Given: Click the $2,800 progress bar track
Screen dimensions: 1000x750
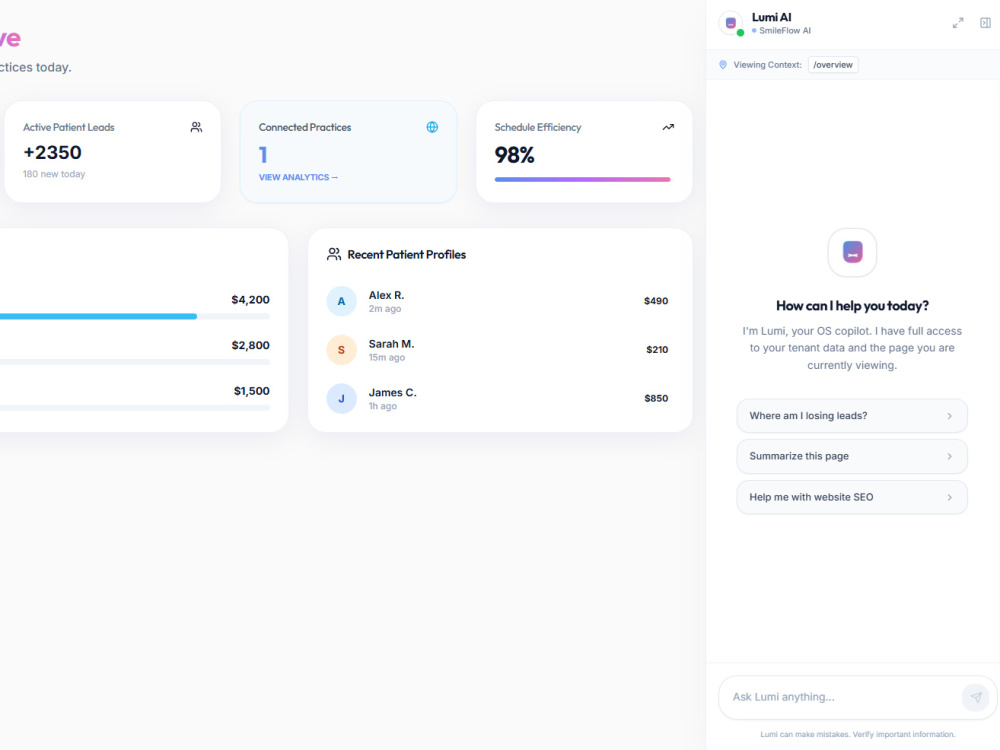Looking at the screenshot, I should coord(135,362).
